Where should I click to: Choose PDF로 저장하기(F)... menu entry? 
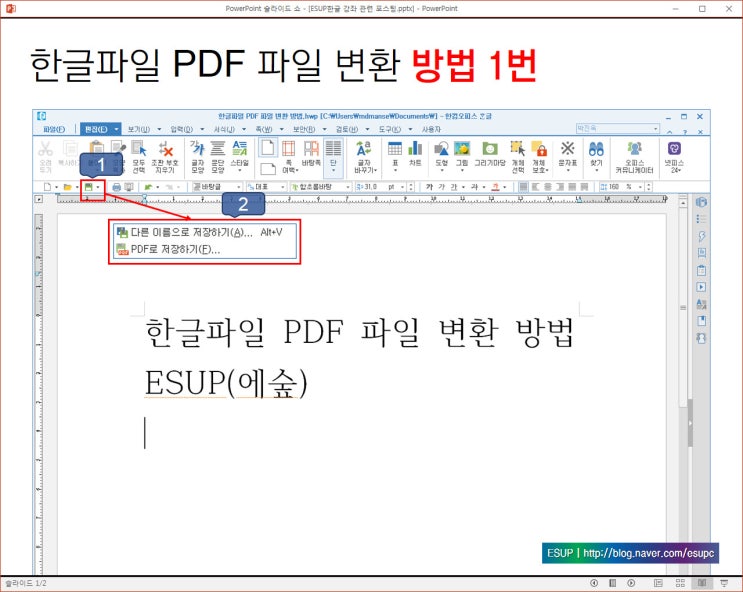(175, 249)
